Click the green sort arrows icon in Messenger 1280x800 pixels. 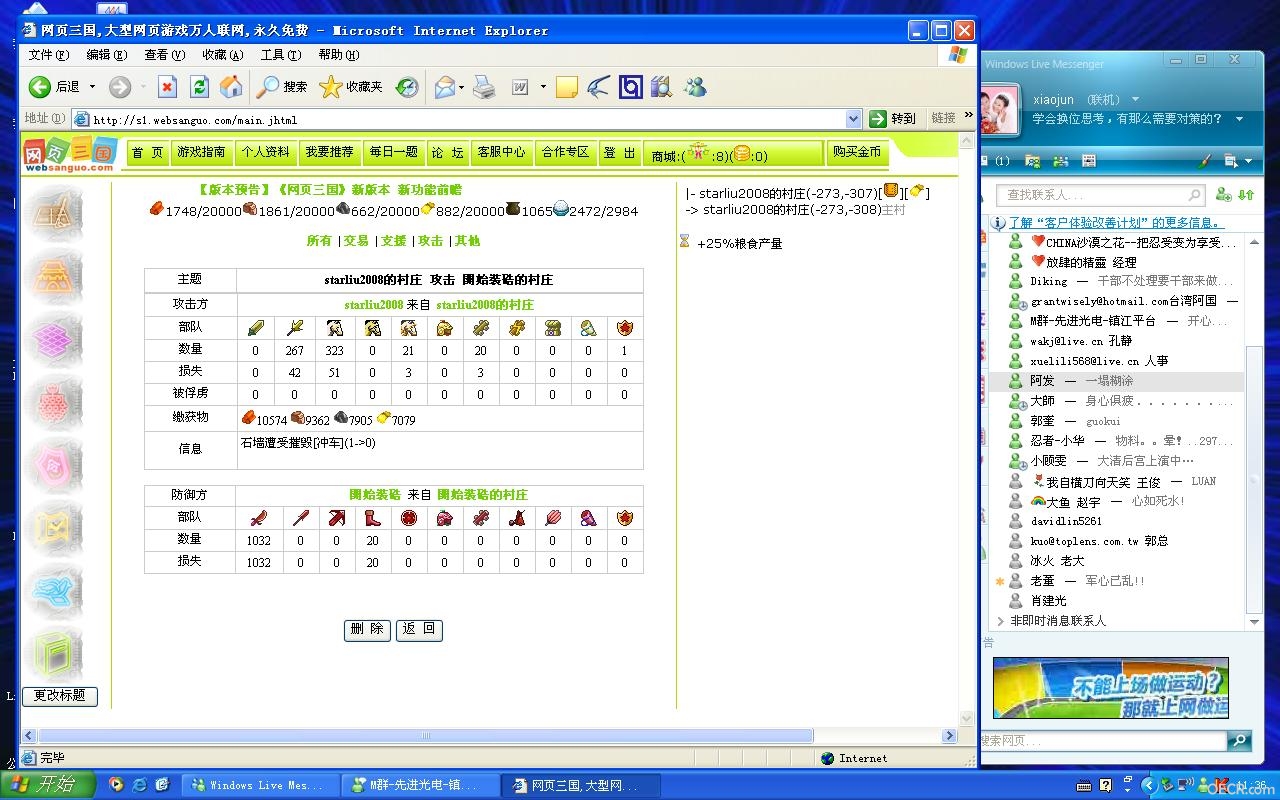point(1246,195)
